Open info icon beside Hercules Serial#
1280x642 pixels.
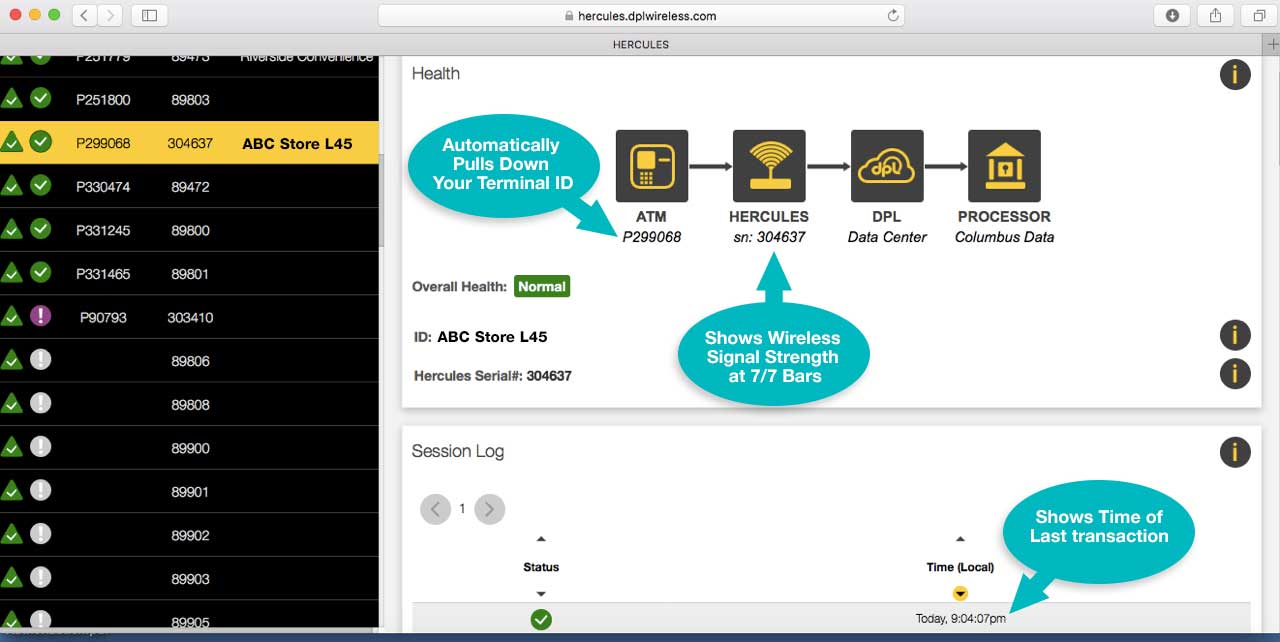click(1235, 373)
